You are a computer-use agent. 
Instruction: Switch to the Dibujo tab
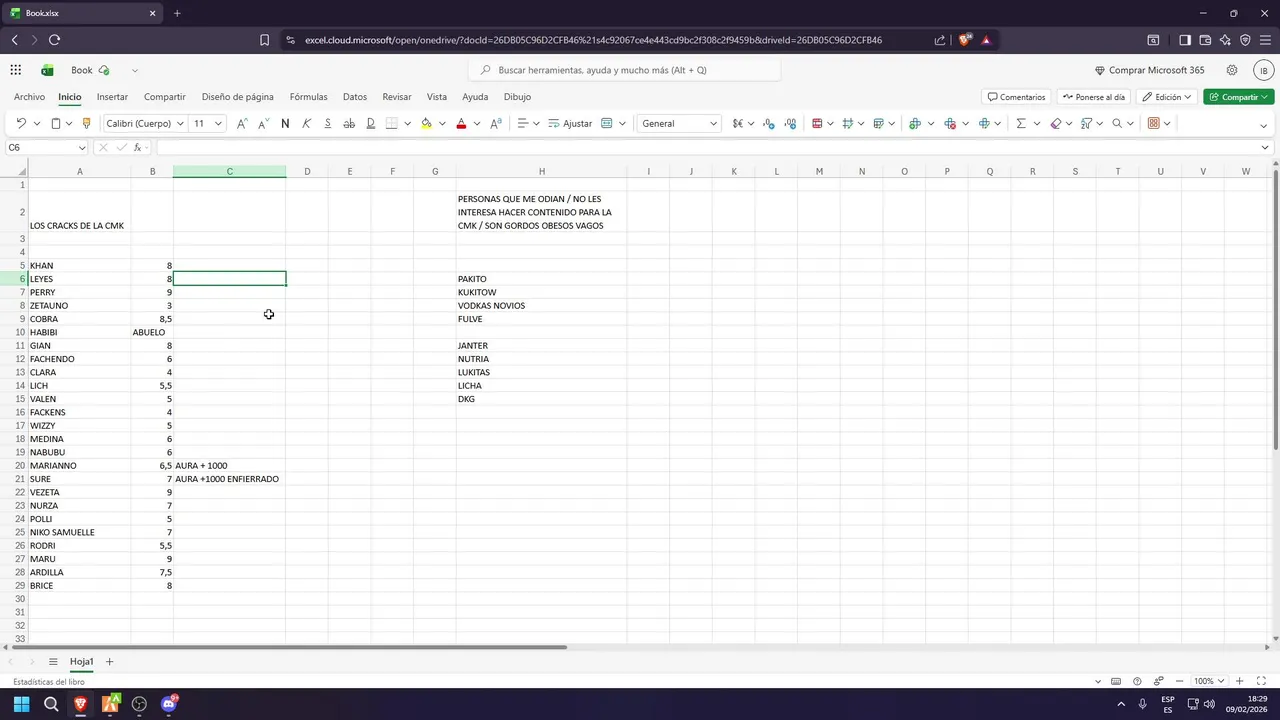point(517,97)
